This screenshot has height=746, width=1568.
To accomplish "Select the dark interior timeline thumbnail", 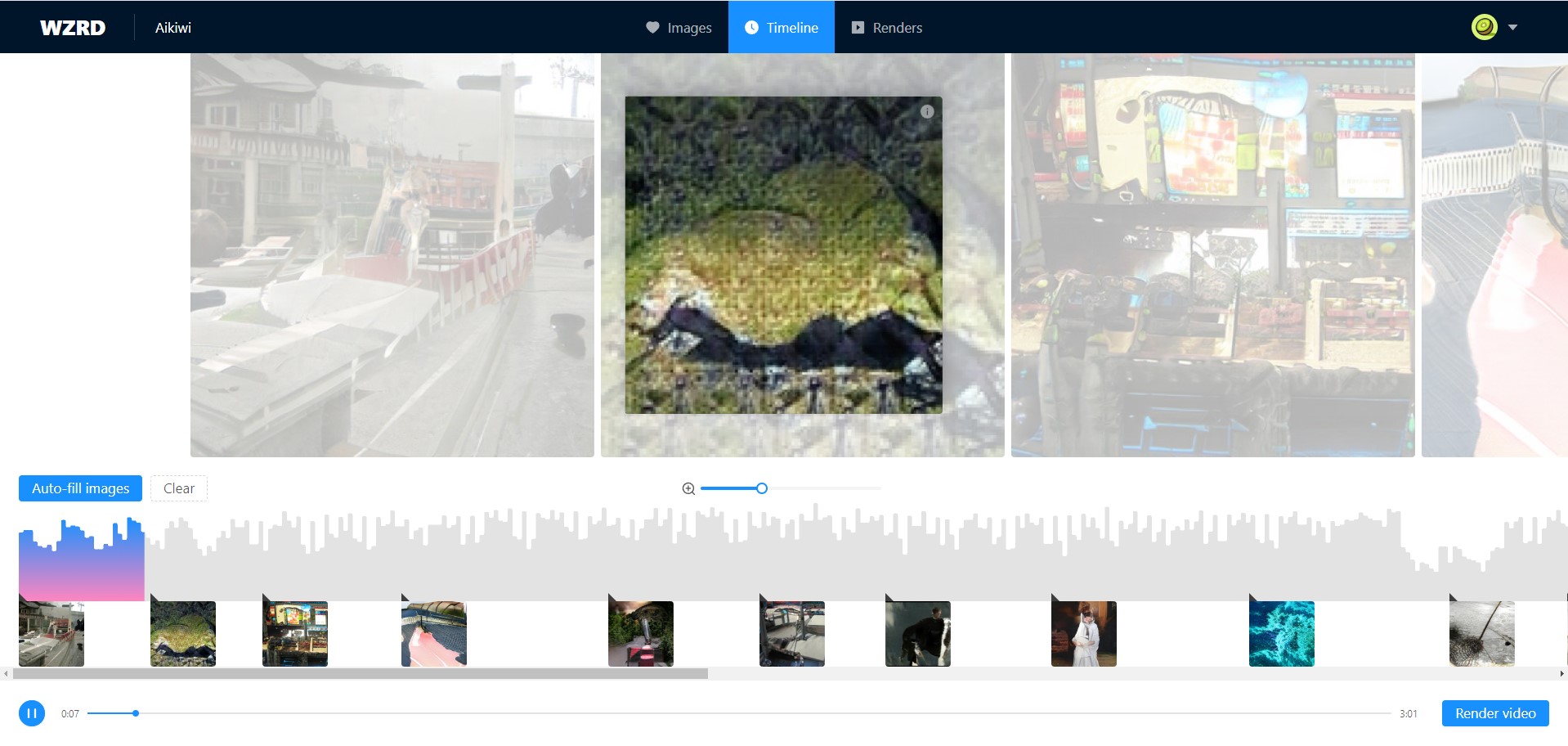I will 792,634.
